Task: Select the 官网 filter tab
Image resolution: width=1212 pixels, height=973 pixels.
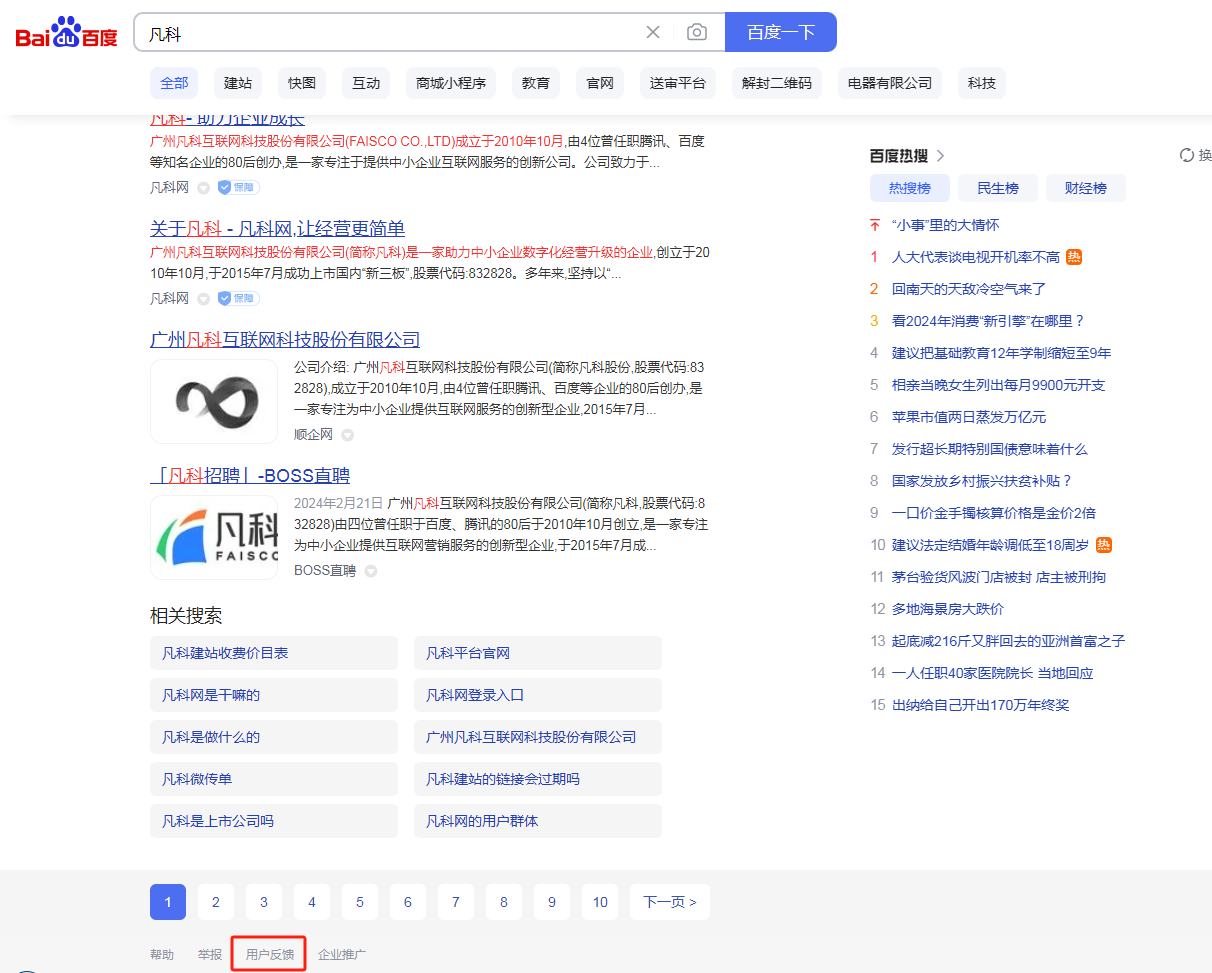Action: (600, 83)
